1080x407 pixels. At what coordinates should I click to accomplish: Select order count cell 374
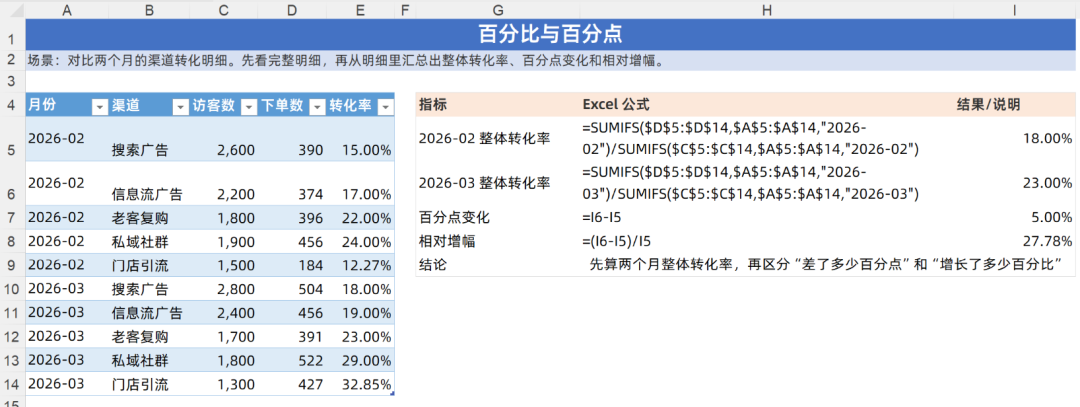(x=293, y=182)
